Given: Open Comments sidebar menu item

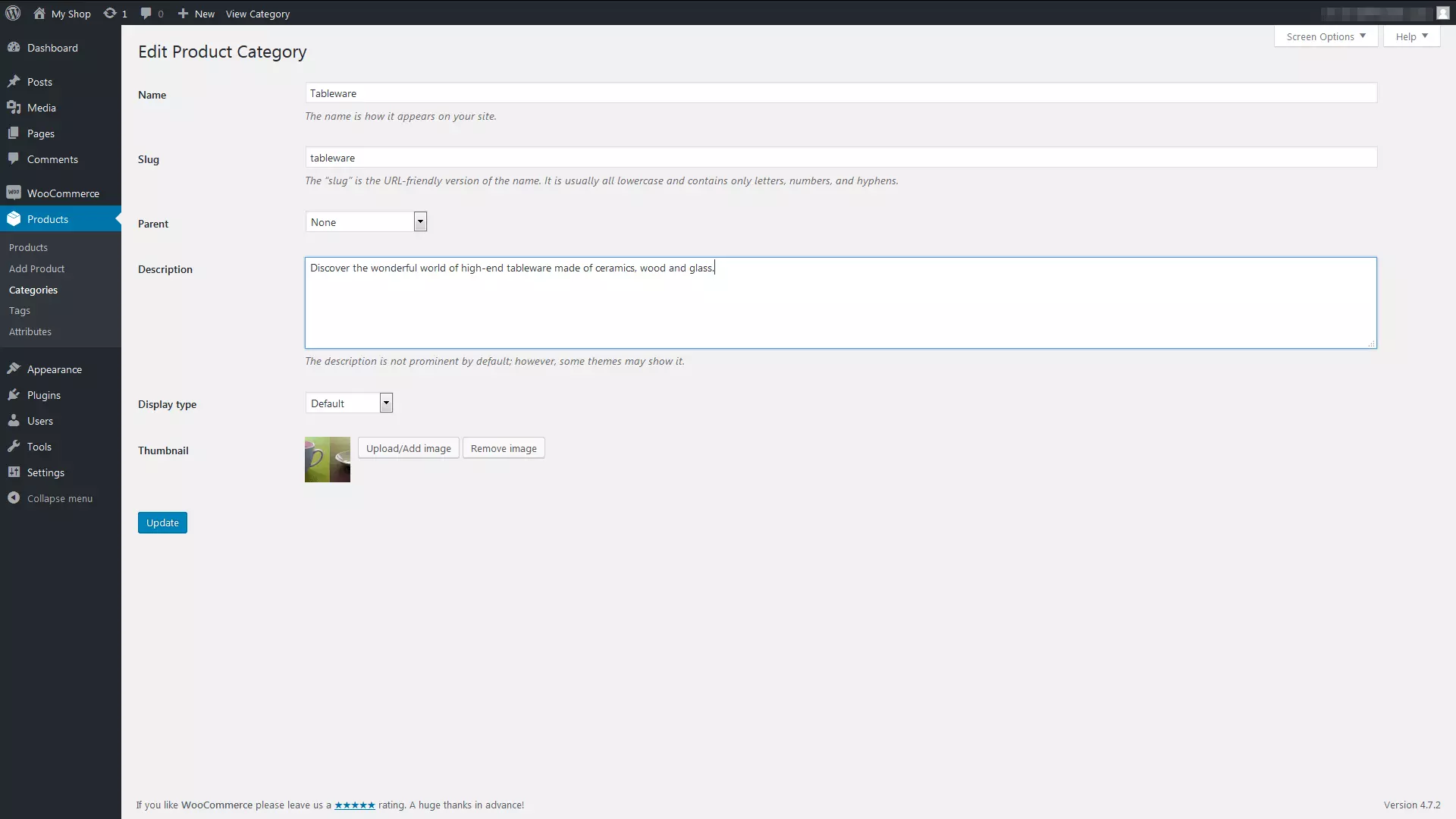Looking at the screenshot, I should 61,159.
